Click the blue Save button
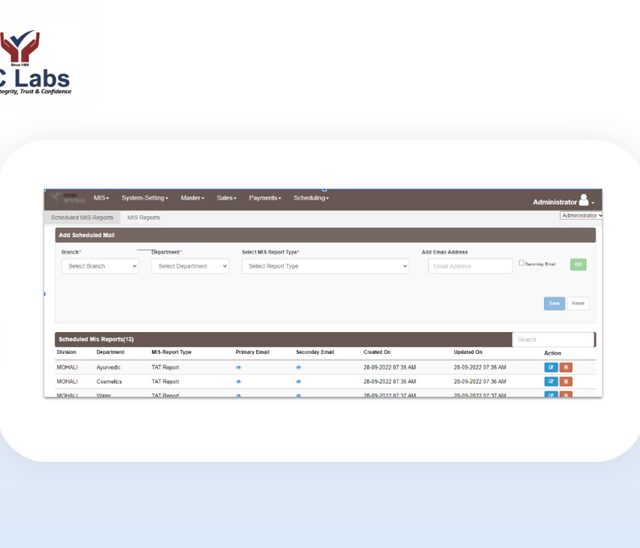This screenshot has height=548, width=640. pyautogui.click(x=554, y=303)
